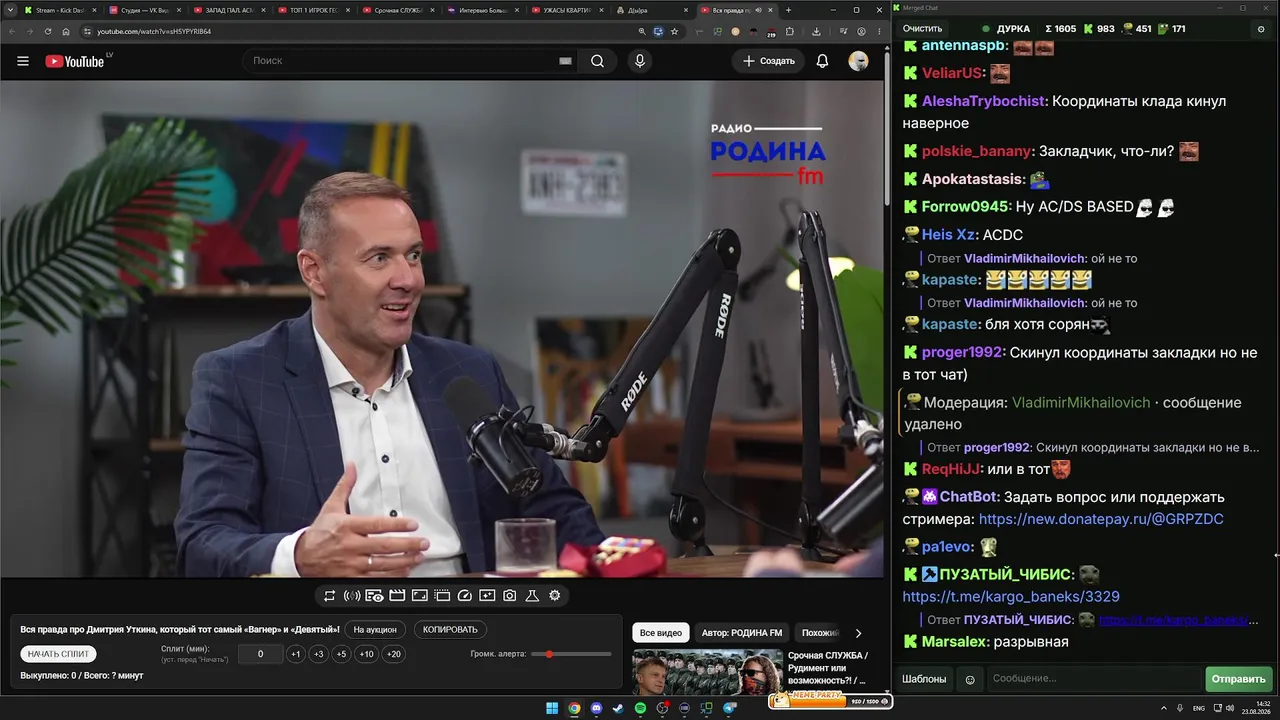Open Discord from the taskbar

(596, 709)
